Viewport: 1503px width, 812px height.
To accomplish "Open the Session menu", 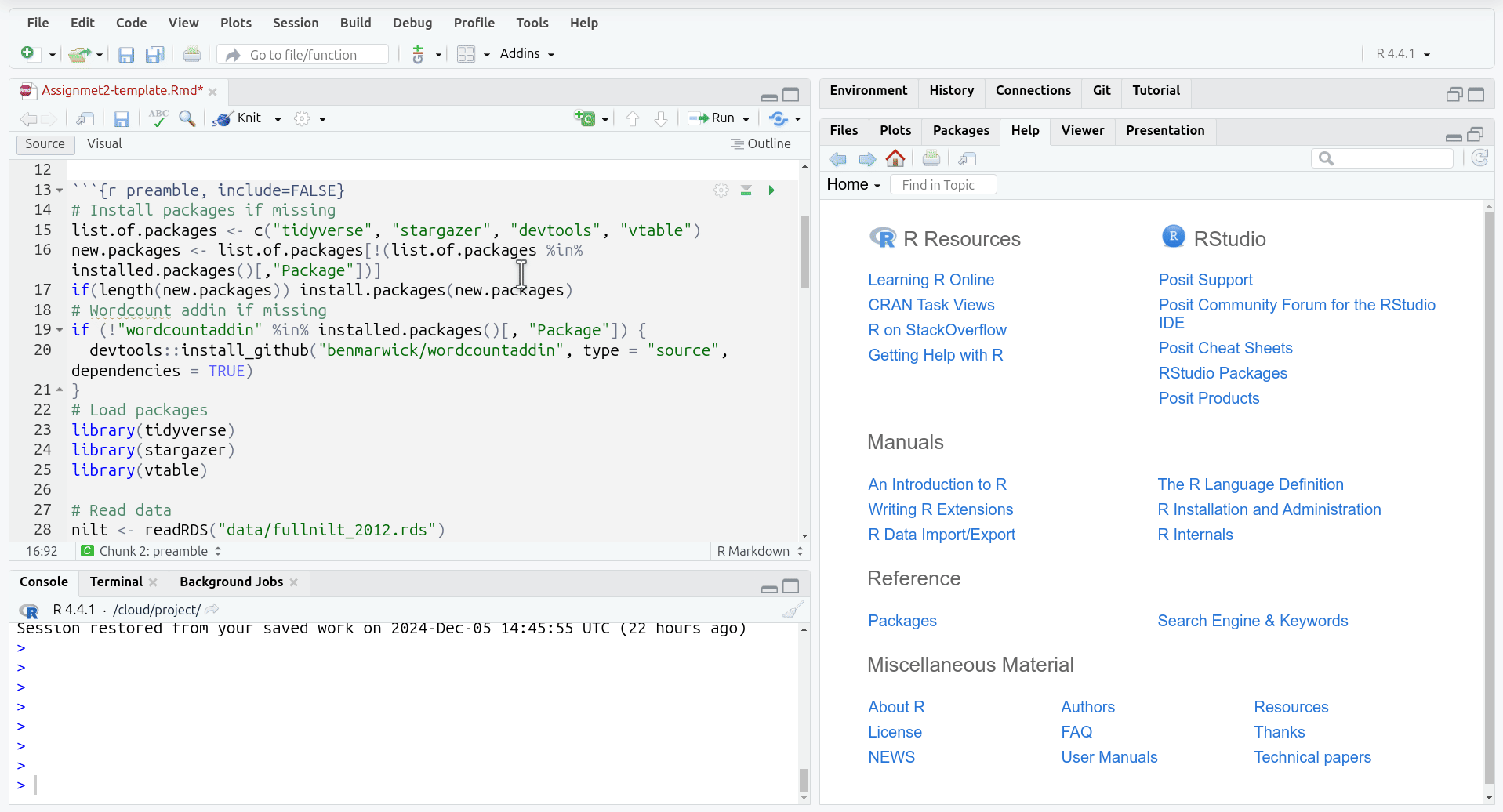I will pyautogui.click(x=296, y=23).
